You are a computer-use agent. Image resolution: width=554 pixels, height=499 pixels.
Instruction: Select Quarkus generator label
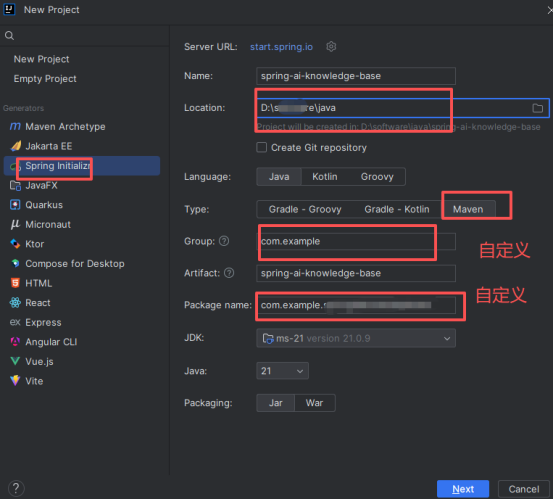pos(44,205)
